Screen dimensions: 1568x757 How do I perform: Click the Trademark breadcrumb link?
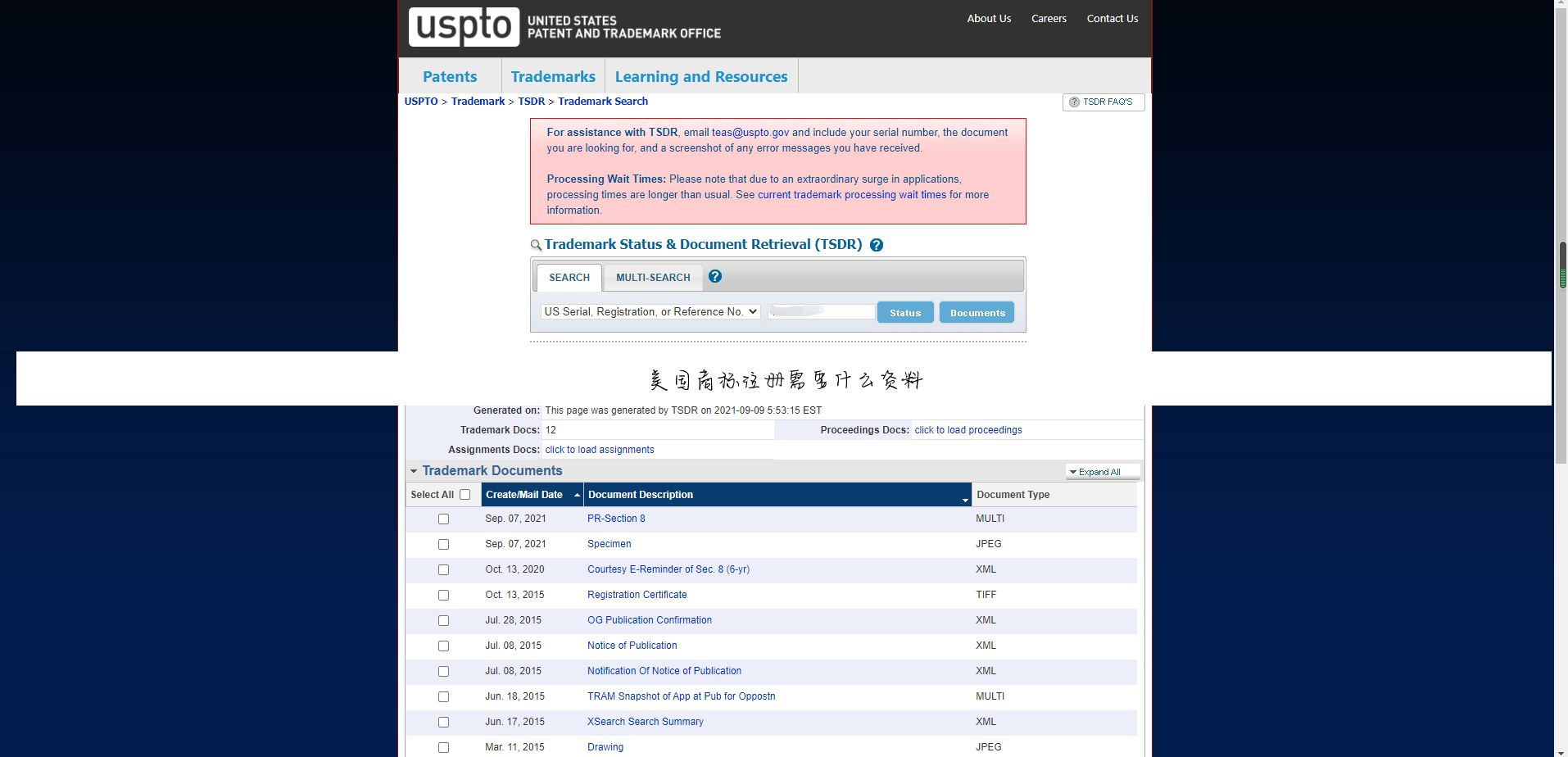tap(478, 102)
